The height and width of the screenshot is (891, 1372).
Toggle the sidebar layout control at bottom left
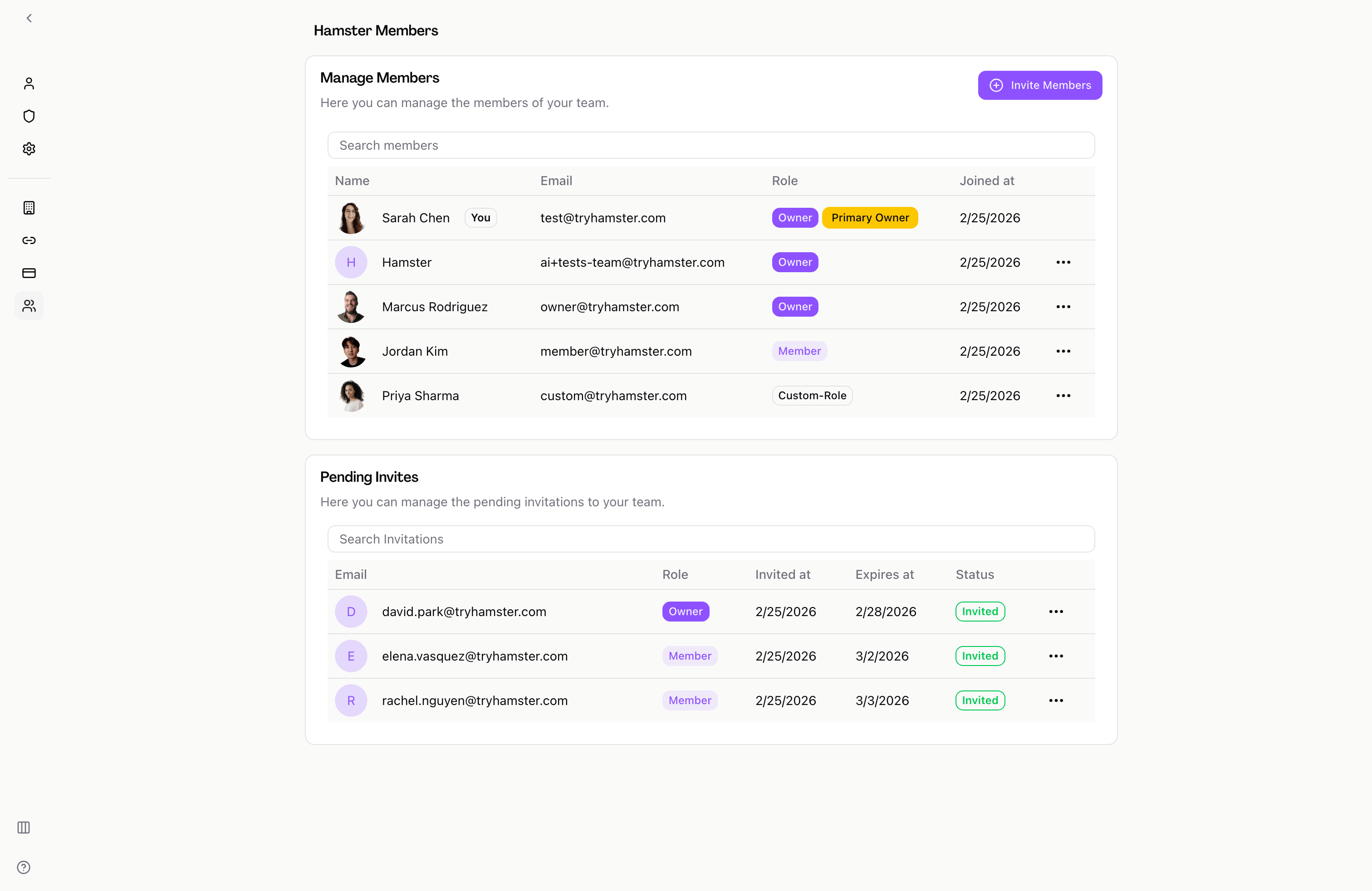pyautogui.click(x=24, y=827)
